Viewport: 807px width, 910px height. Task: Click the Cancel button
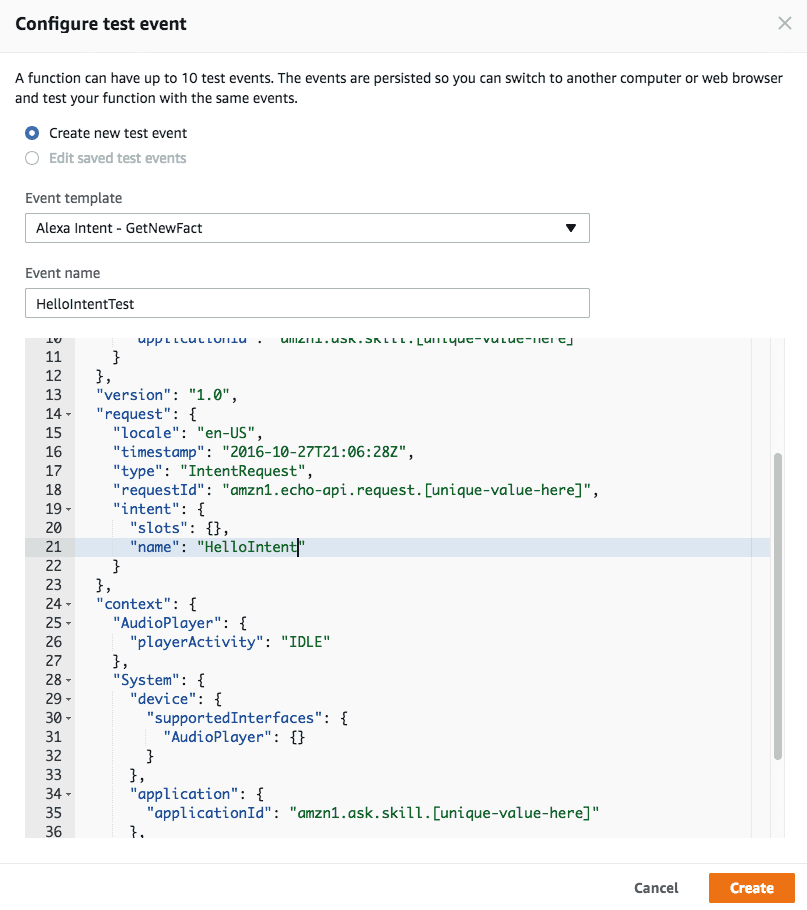[x=656, y=888]
